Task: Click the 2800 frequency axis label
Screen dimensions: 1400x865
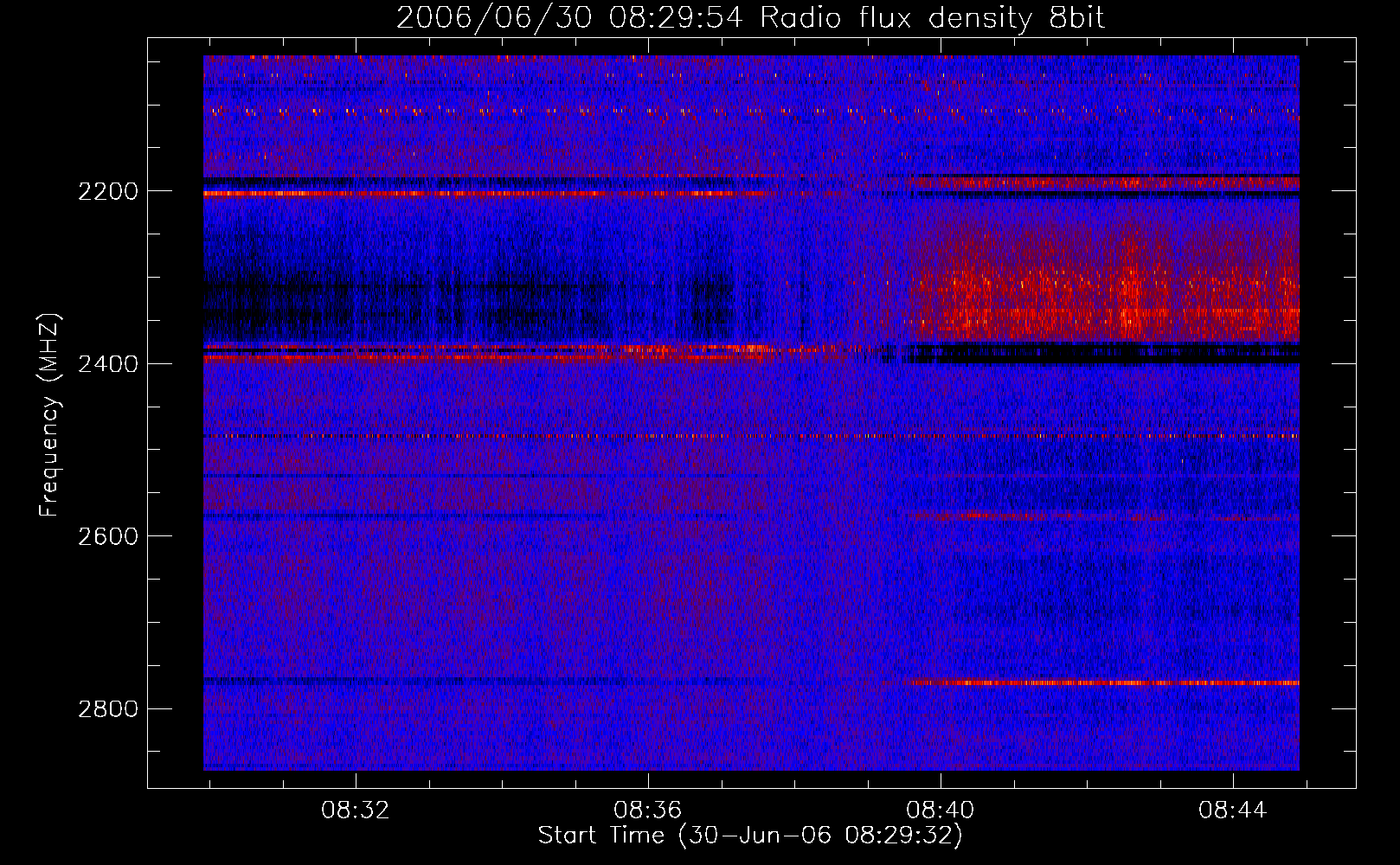Action: [108, 709]
